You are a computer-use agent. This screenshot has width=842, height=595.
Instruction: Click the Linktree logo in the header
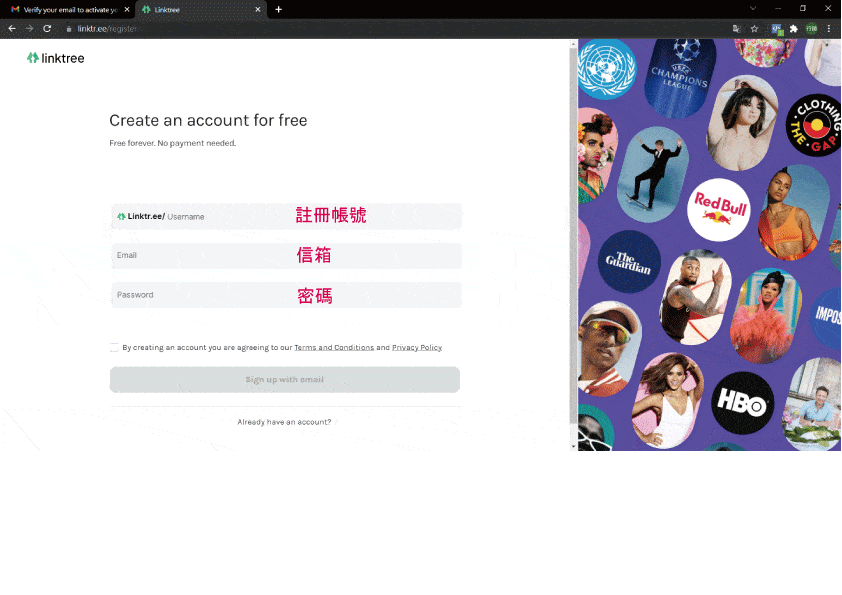click(56, 58)
